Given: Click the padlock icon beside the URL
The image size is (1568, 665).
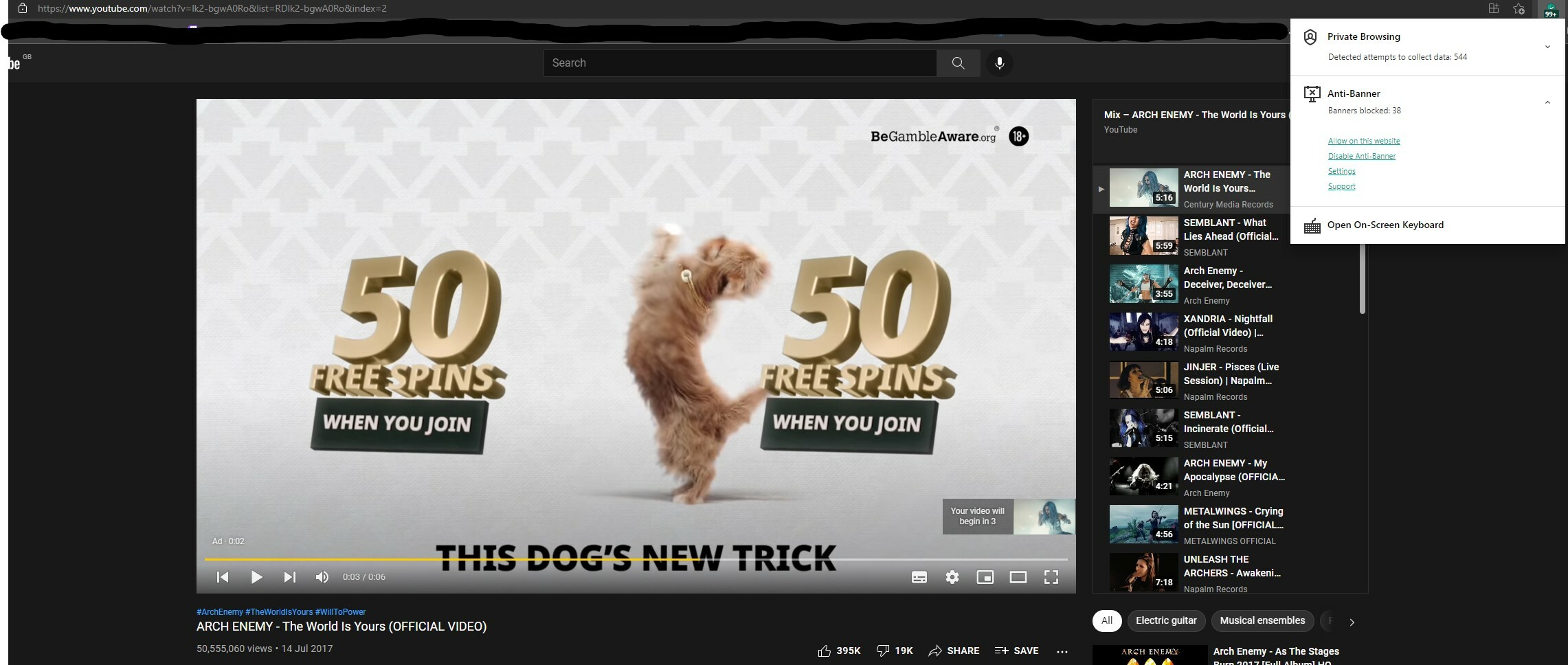Looking at the screenshot, I should (23, 8).
